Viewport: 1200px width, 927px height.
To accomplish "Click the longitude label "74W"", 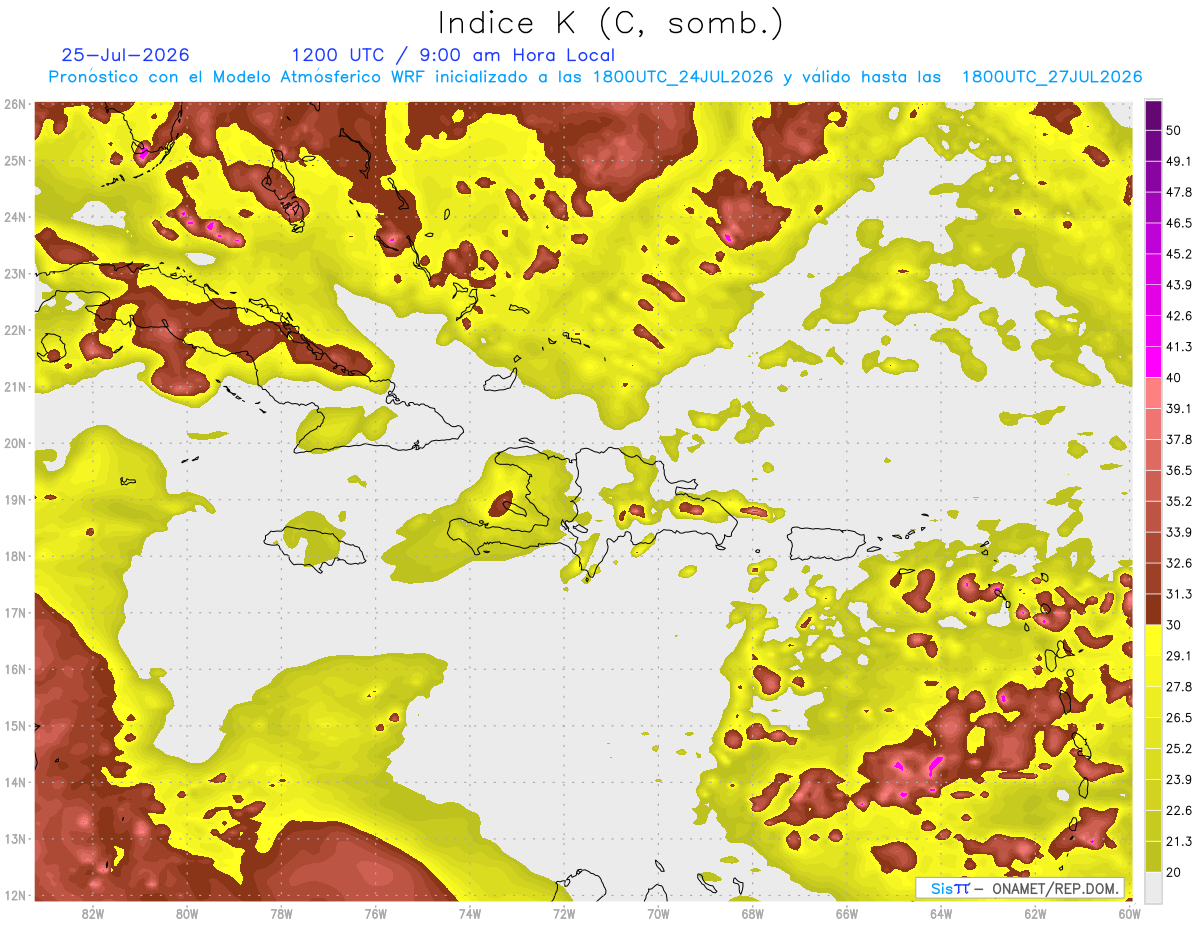I will [x=470, y=914].
